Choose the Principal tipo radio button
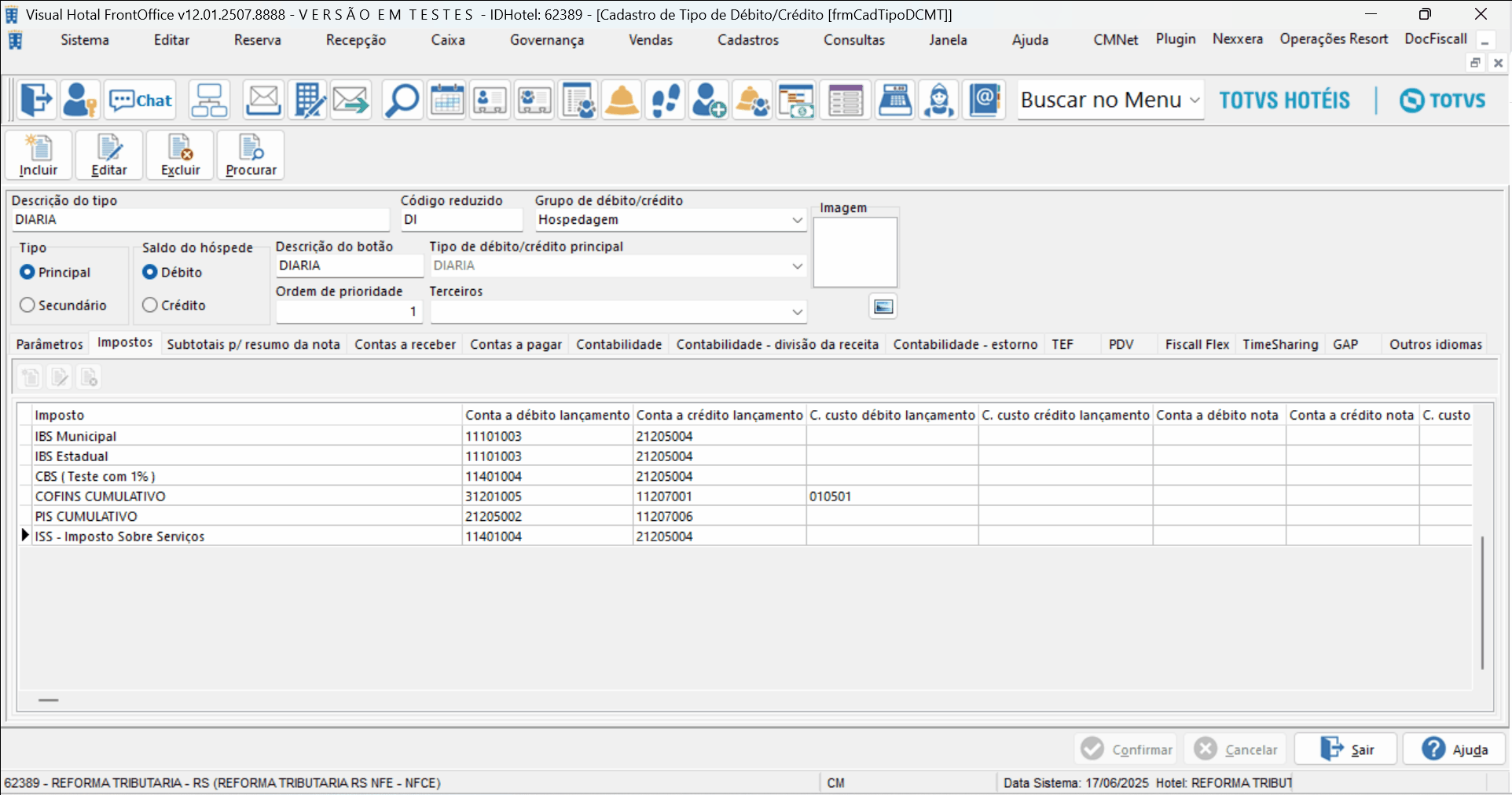 (x=28, y=272)
